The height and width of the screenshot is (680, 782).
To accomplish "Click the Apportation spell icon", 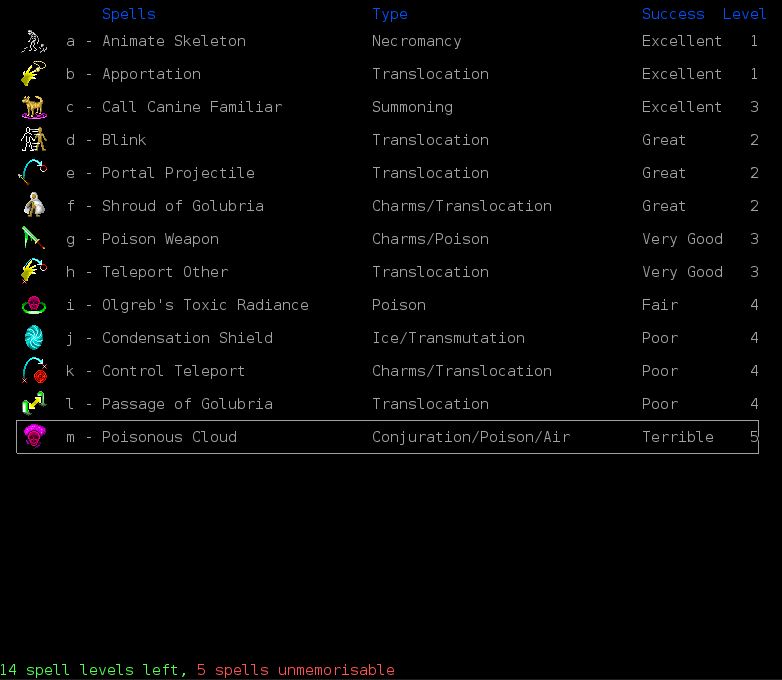I will click(34, 74).
